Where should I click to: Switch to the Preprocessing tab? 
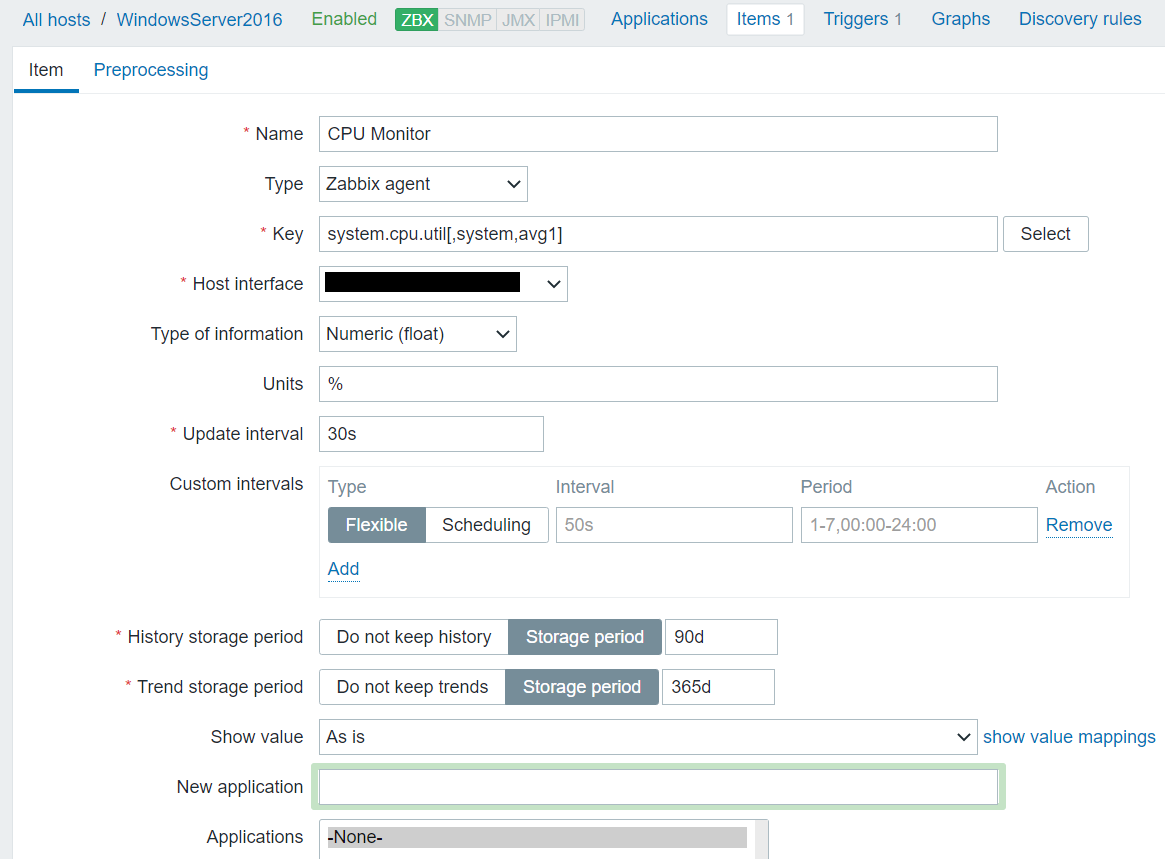tap(151, 70)
